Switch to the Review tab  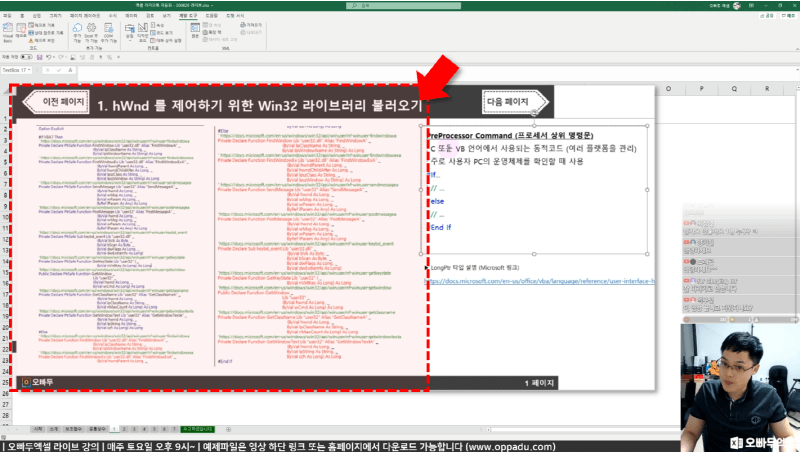[150, 16]
